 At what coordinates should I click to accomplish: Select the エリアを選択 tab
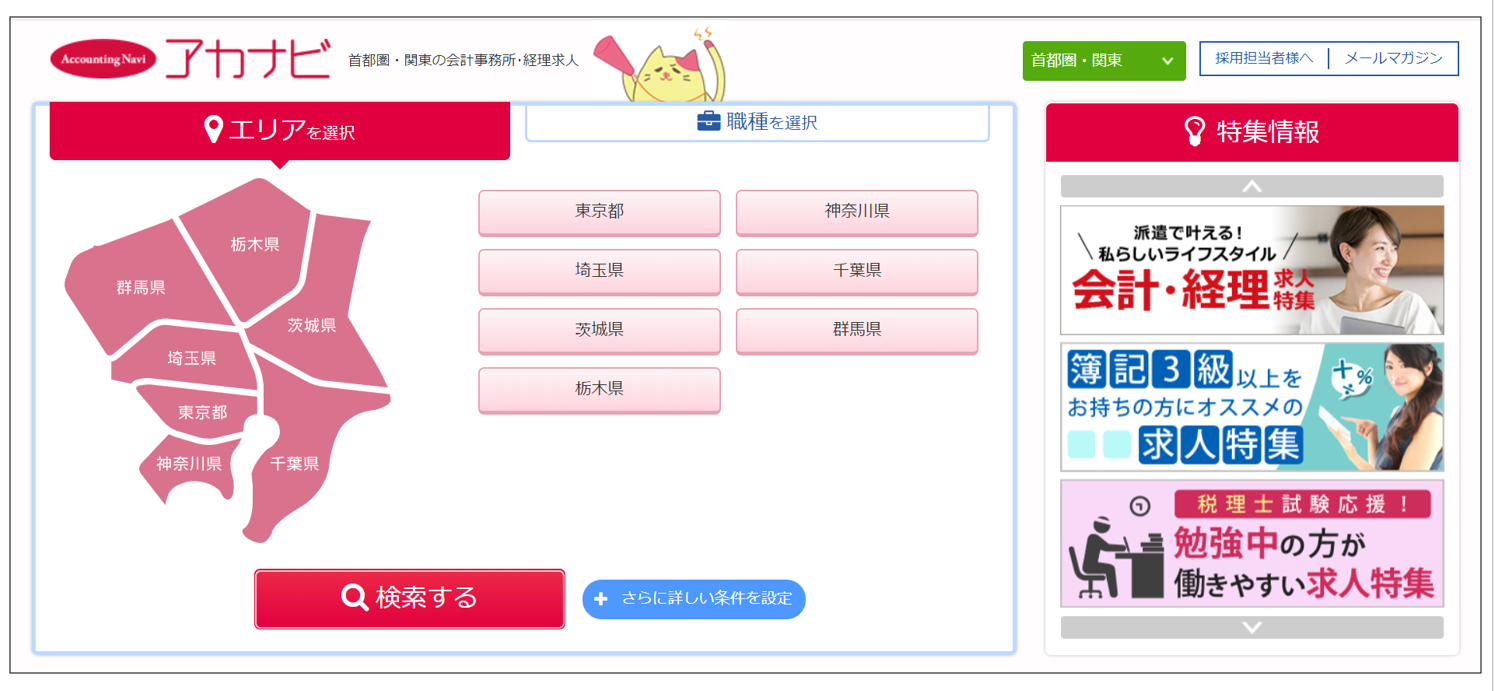[280, 130]
